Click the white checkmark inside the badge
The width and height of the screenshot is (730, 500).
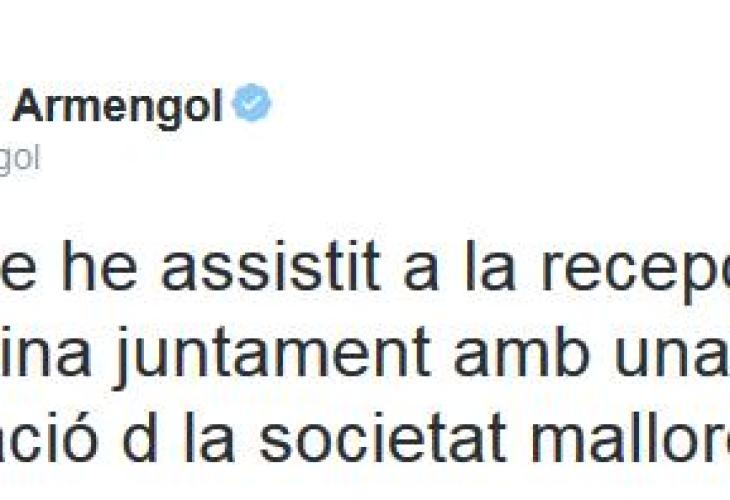point(252,102)
